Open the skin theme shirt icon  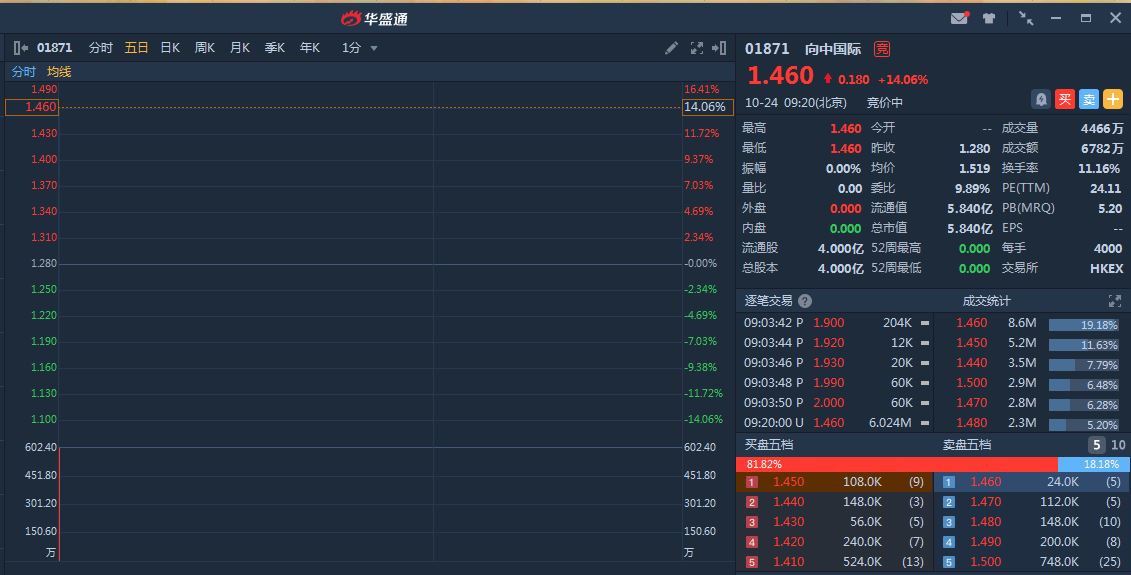pos(989,18)
